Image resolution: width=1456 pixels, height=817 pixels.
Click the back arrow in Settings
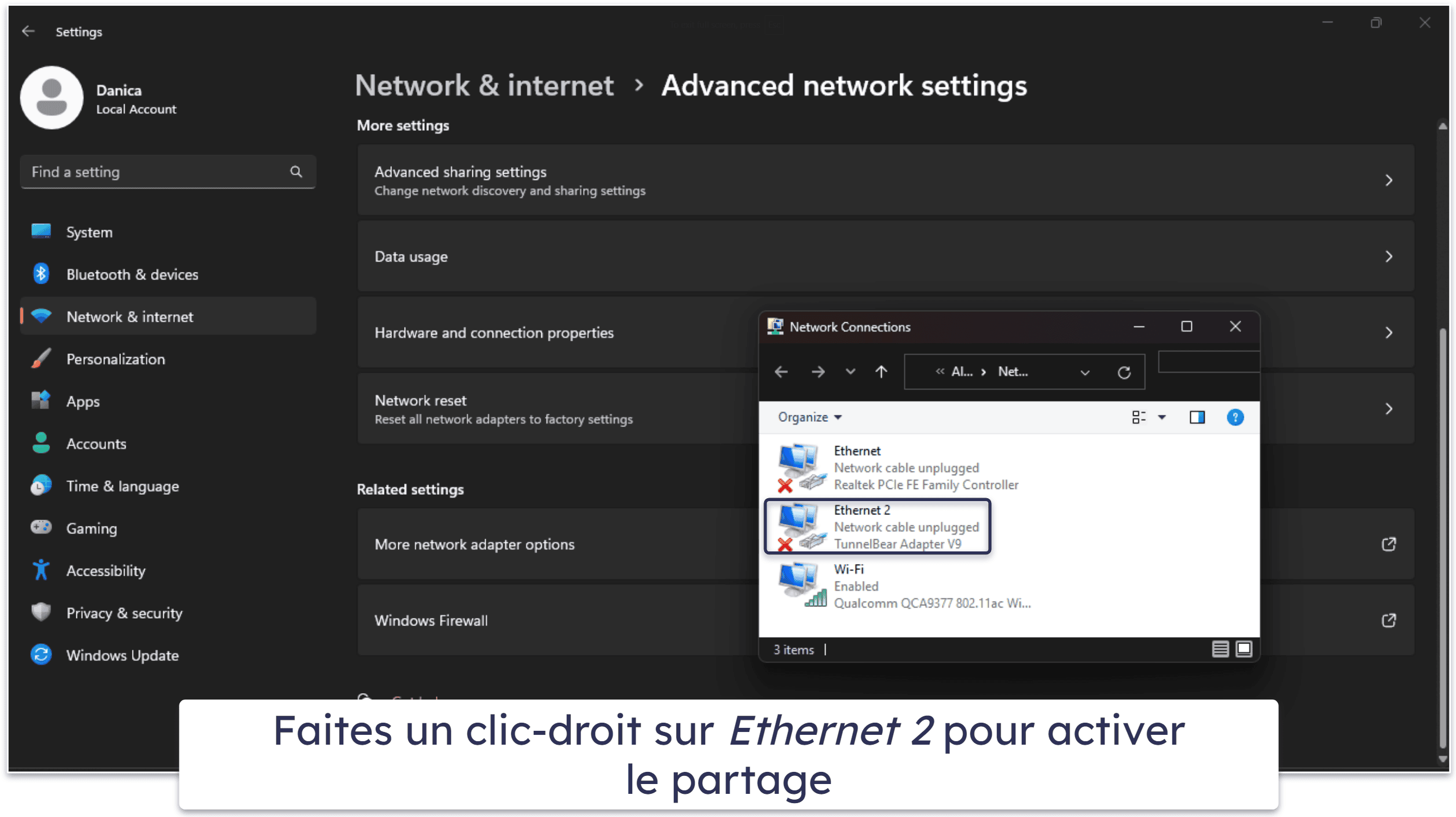(x=29, y=31)
